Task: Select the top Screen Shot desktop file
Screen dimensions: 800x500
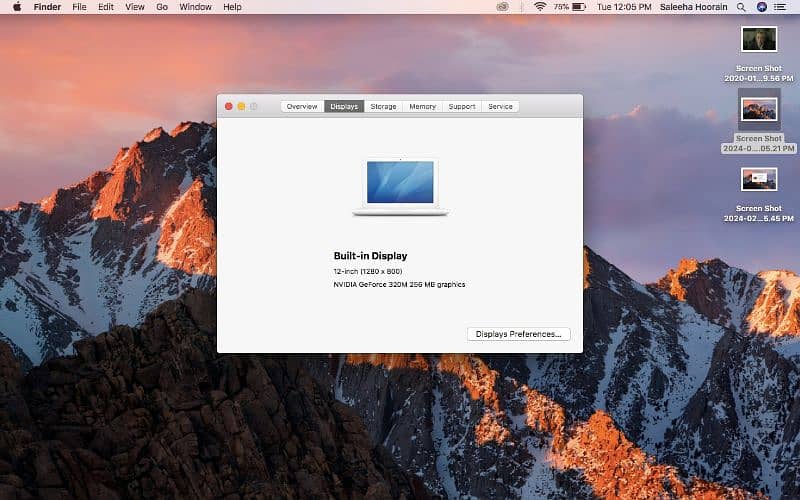Action: click(759, 39)
